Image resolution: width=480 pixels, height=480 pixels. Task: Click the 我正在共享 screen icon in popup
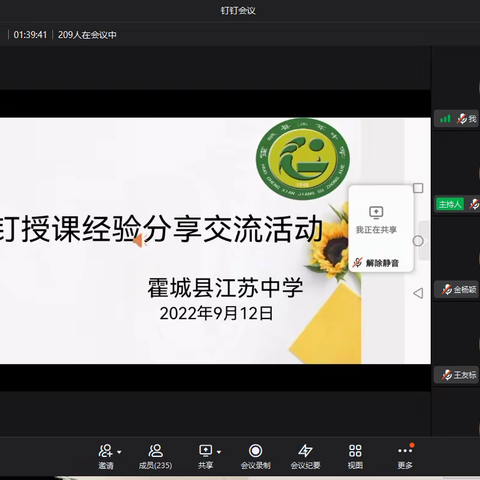tap(376, 213)
